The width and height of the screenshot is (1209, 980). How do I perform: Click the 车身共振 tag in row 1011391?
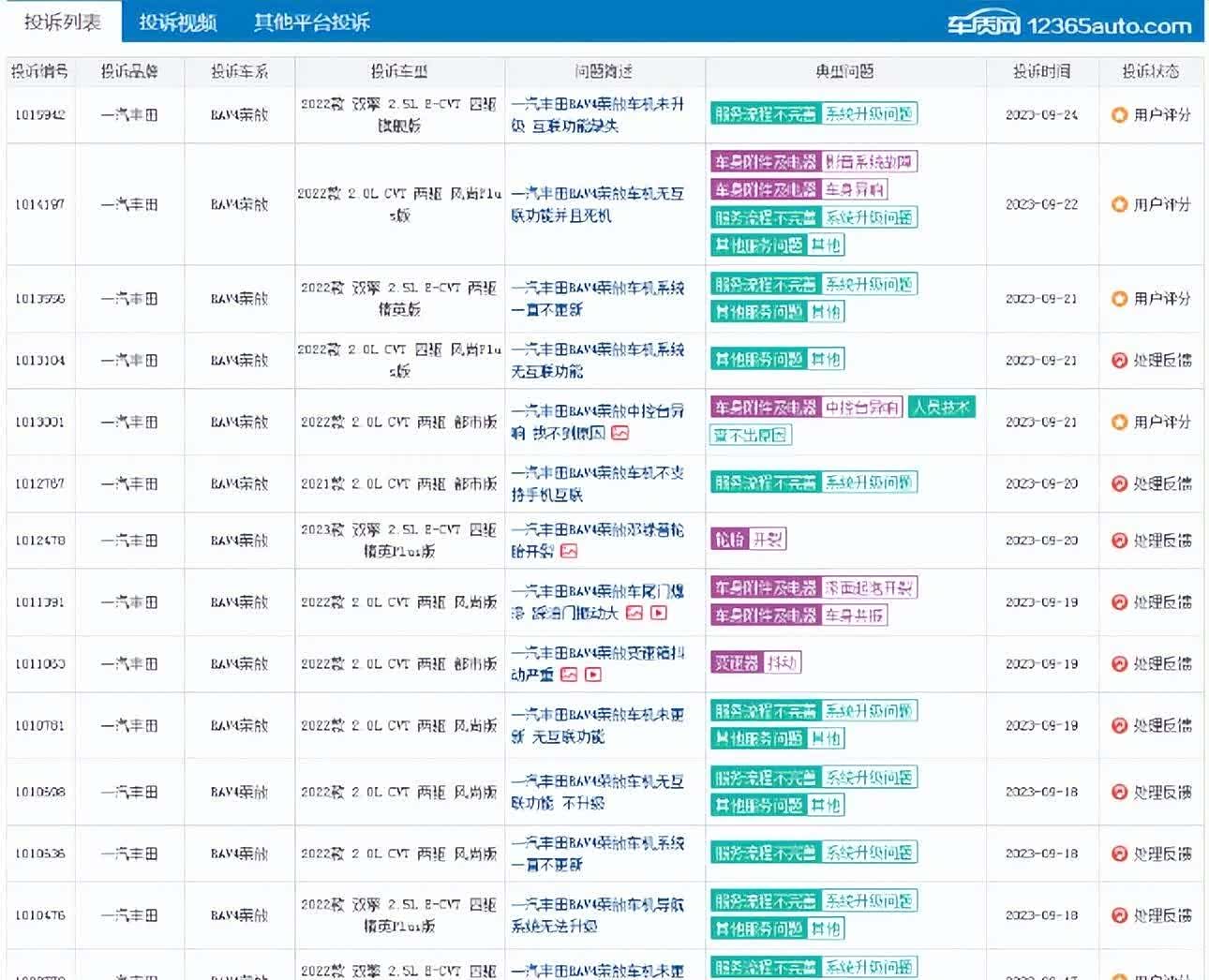[855, 616]
